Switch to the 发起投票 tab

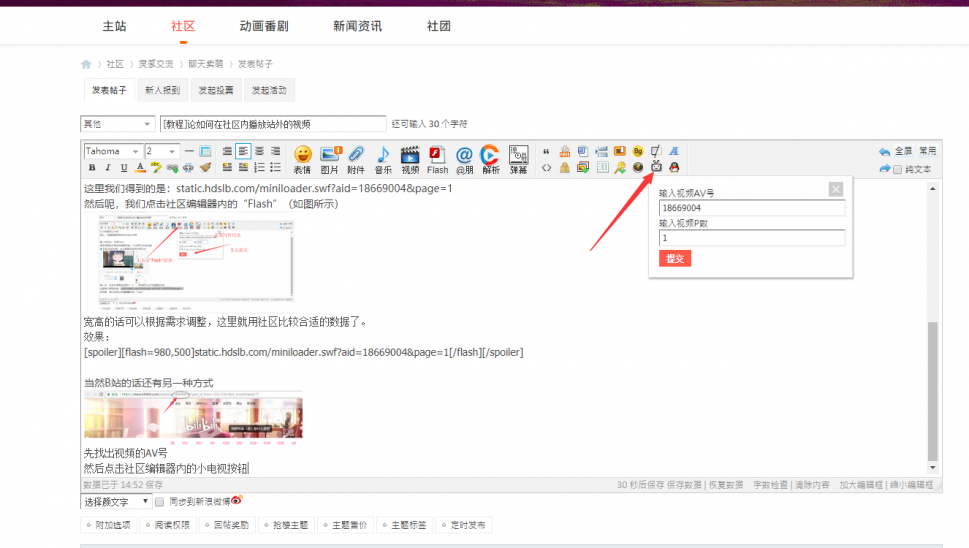(x=215, y=91)
